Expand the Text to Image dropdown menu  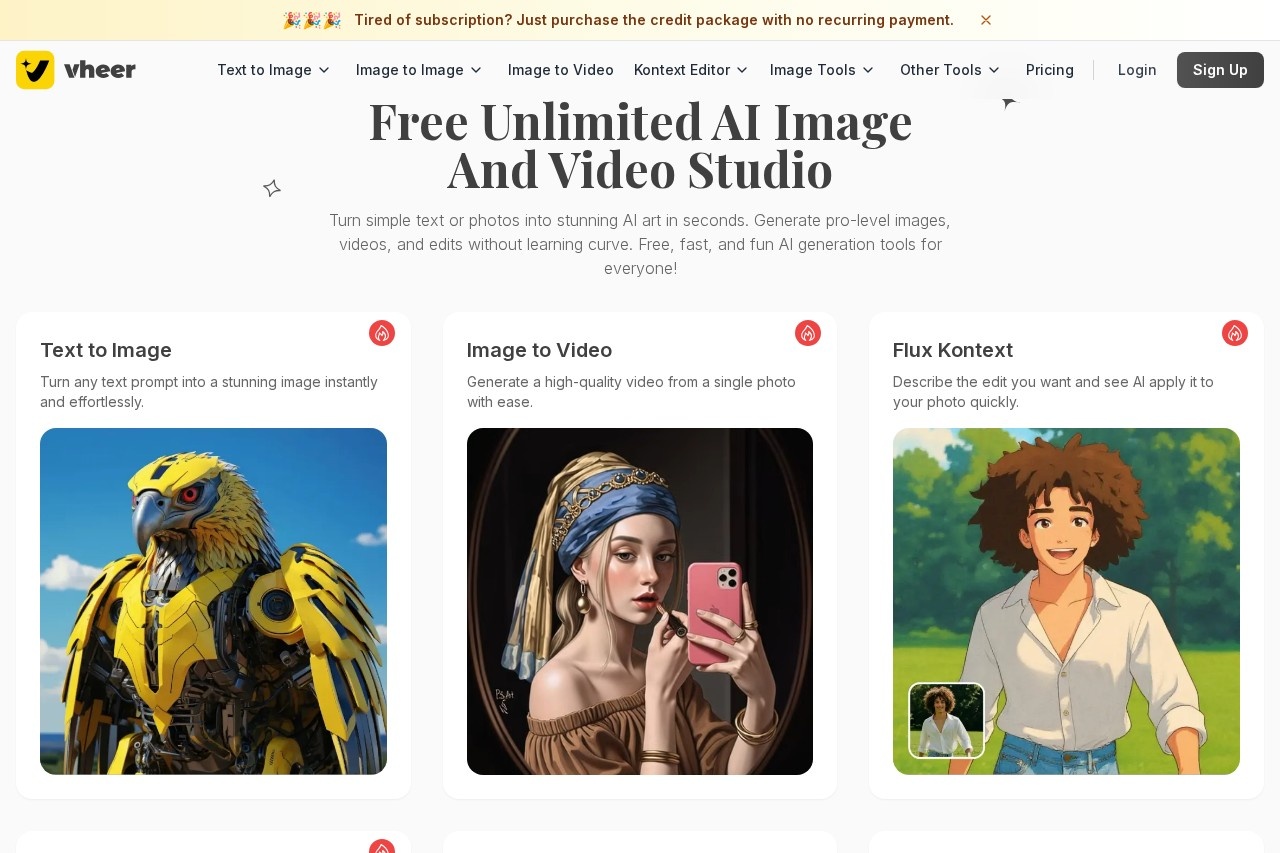pos(273,70)
